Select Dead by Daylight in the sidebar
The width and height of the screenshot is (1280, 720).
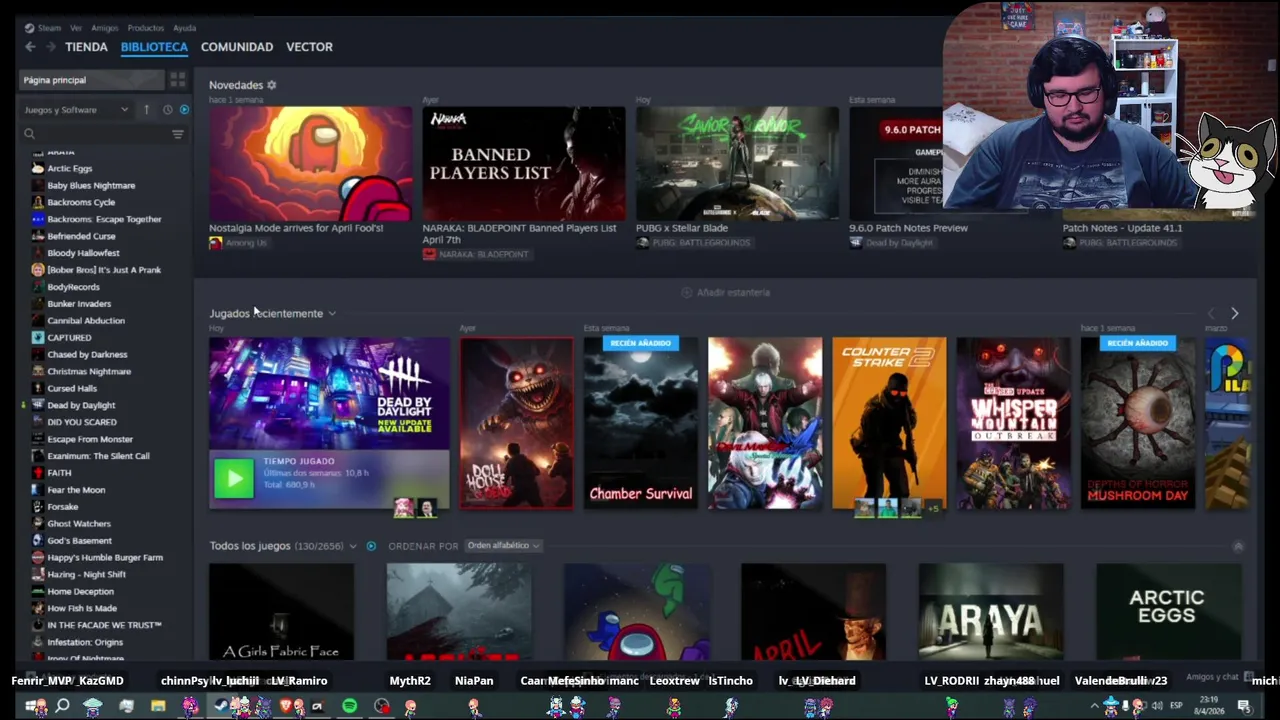click(81, 405)
